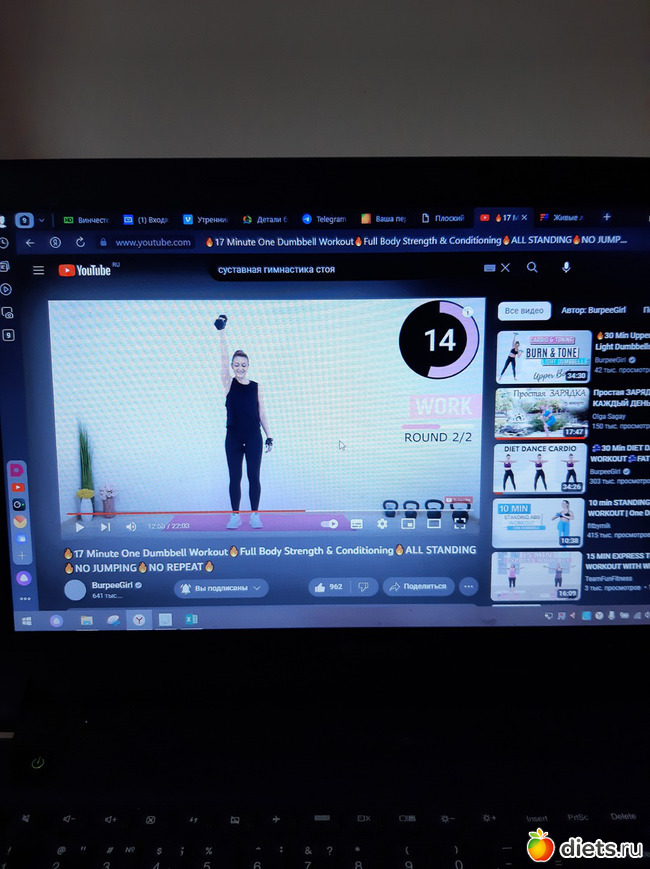Select the 'Все видео' filter chip

[524, 311]
